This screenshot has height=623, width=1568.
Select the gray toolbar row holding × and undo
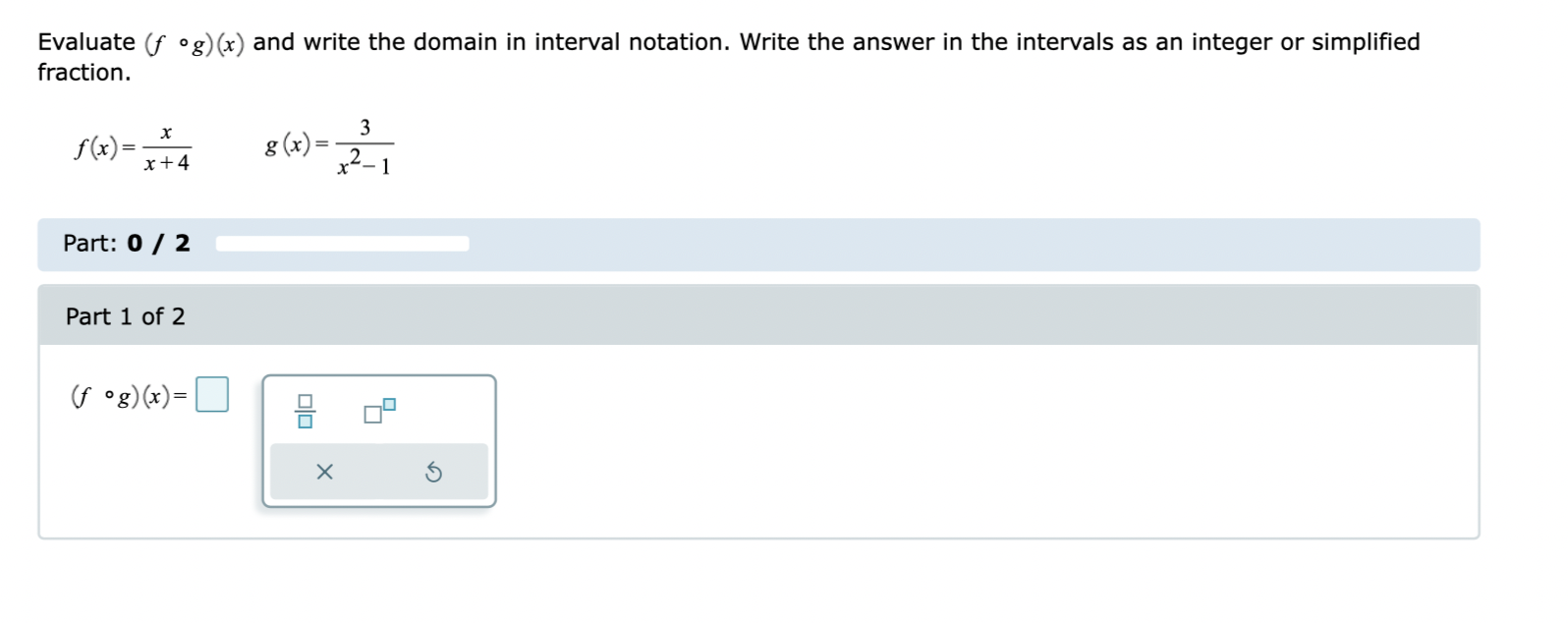pos(381,472)
